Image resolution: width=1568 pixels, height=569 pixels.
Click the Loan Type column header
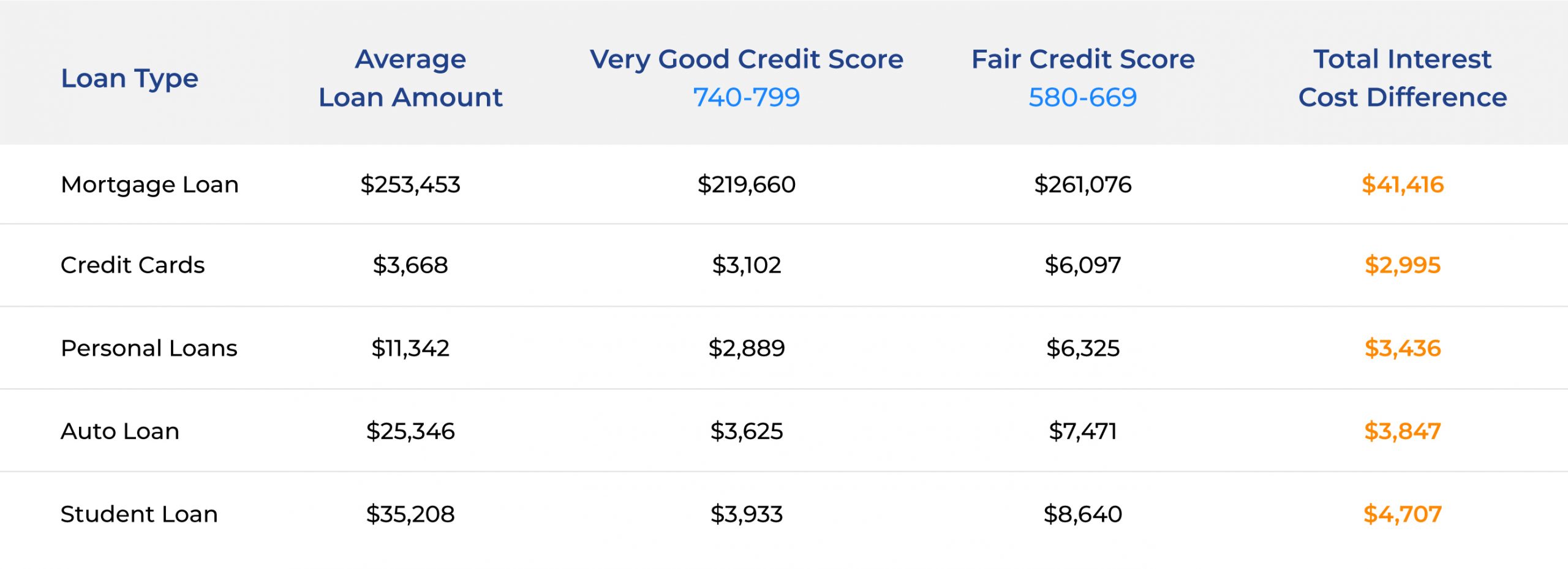129,78
